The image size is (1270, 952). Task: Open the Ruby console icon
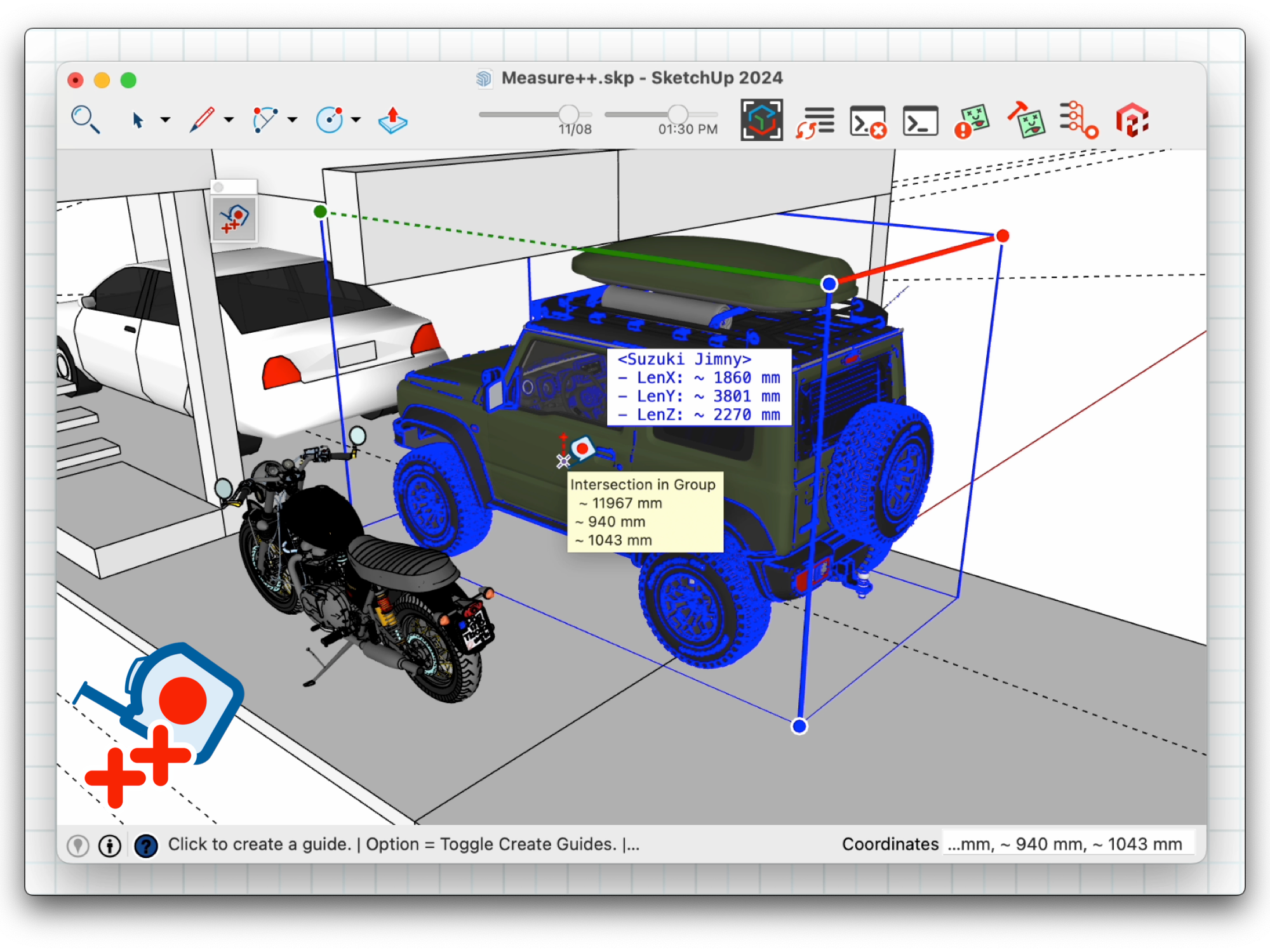920,120
